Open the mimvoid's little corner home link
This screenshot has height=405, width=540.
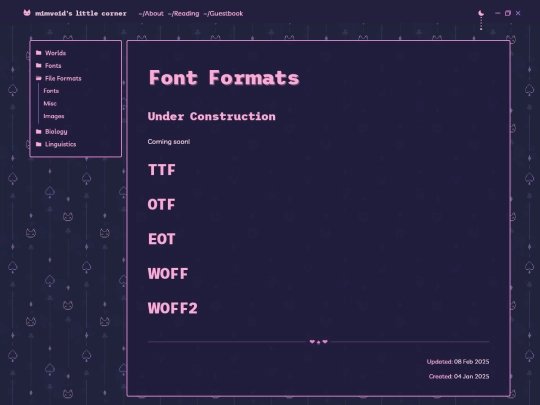point(81,13)
